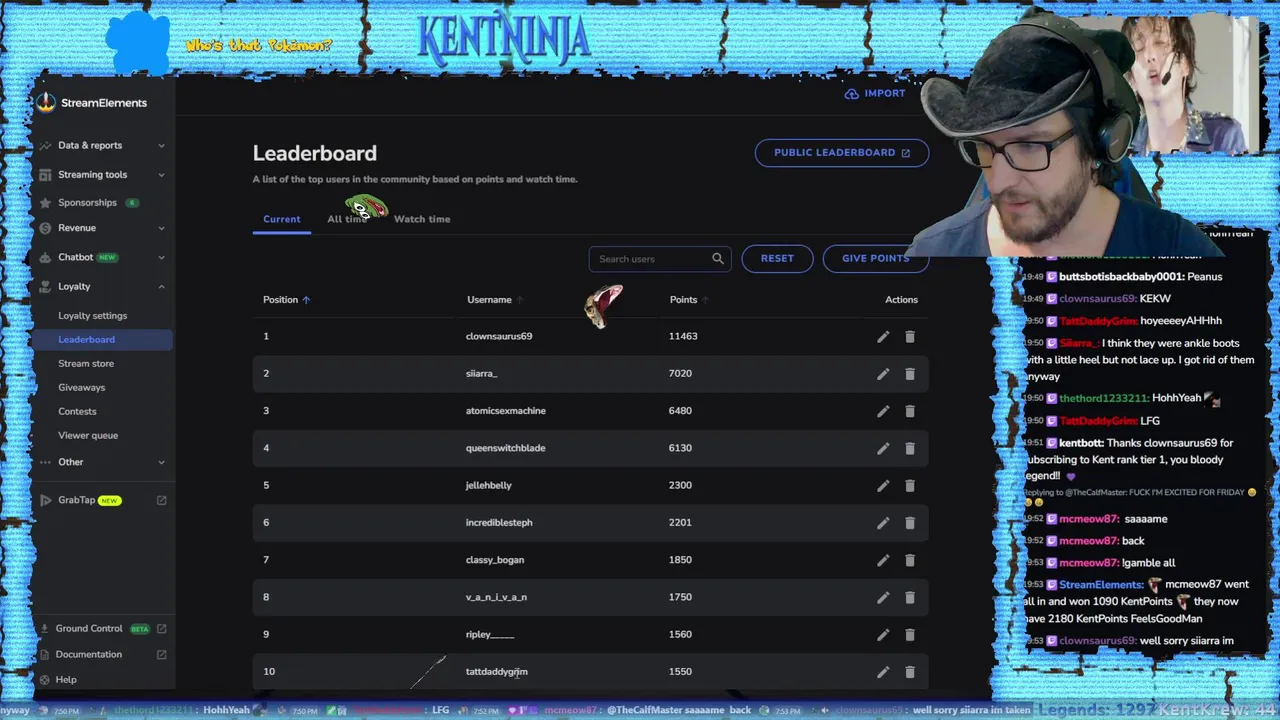1280x720 pixels.
Task: Edit classy_bogan entry pencil icon
Action: click(x=883, y=560)
